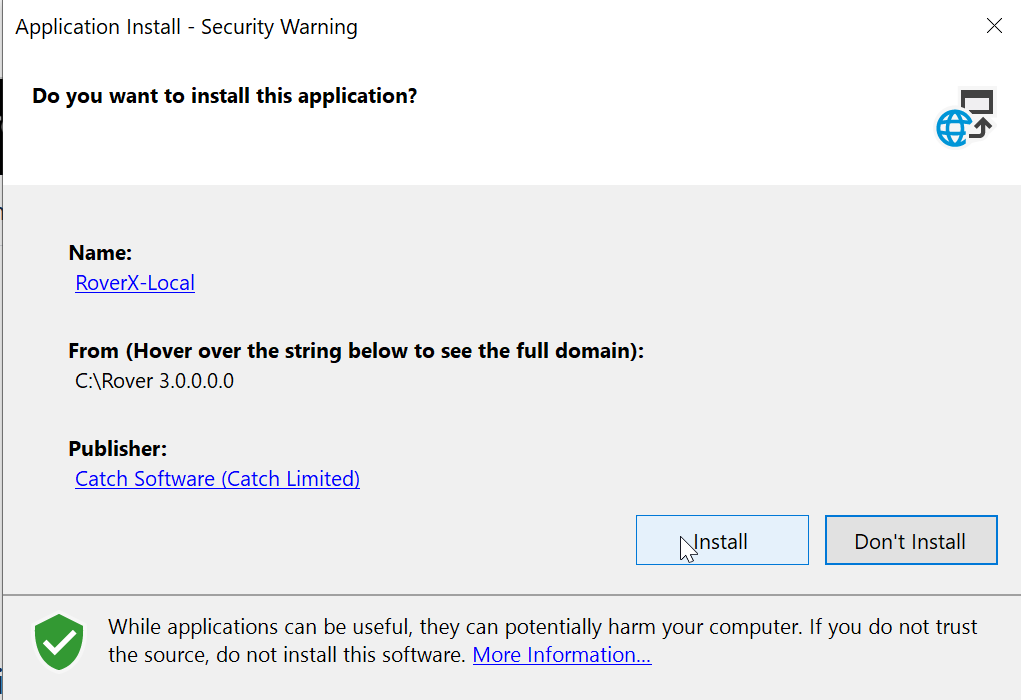The image size is (1021, 700).
Task: Click the green shield checkmark icon
Action: pyautogui.click(x=60, y=642)
